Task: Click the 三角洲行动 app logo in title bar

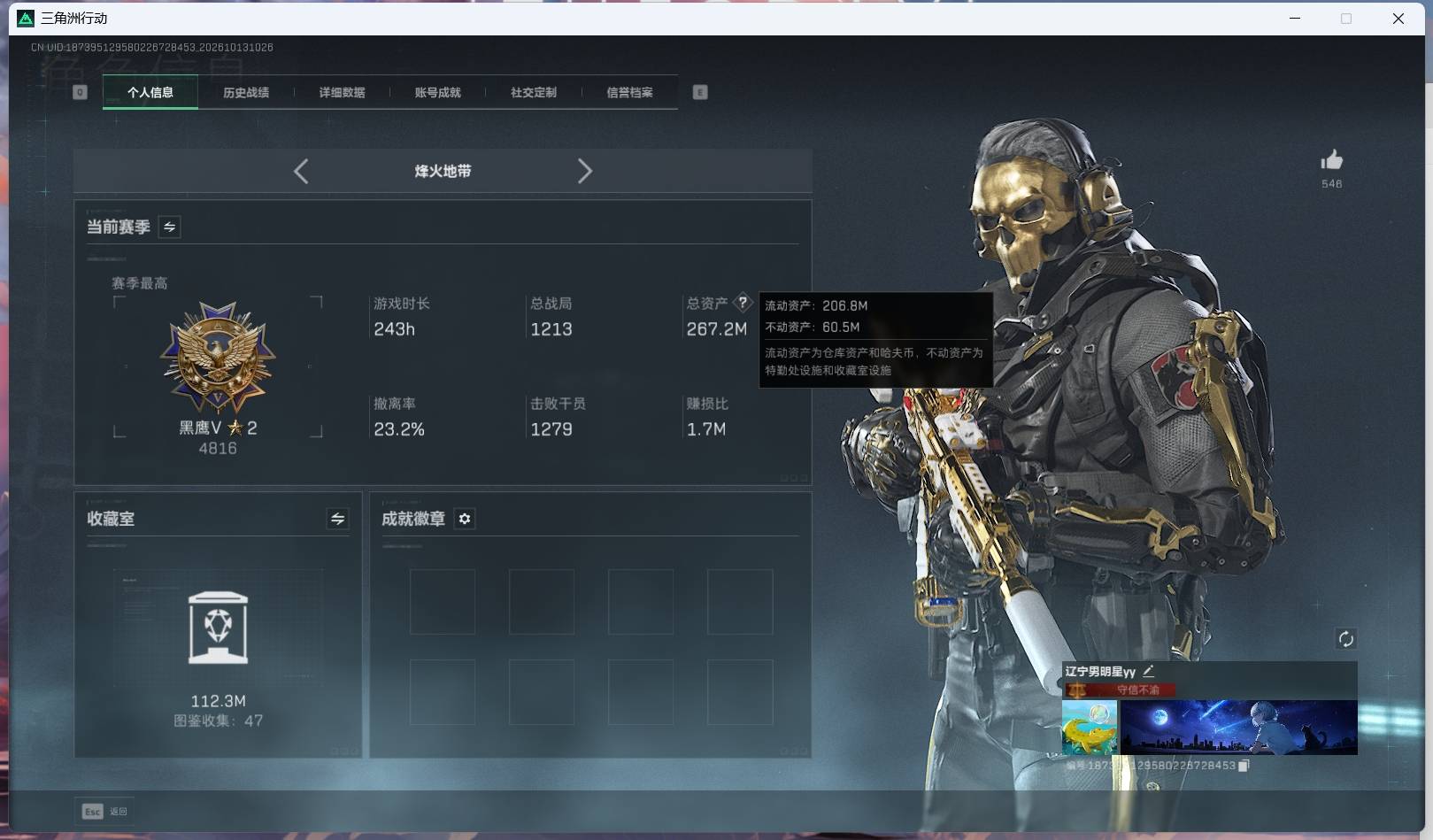Action: point(26,18)
